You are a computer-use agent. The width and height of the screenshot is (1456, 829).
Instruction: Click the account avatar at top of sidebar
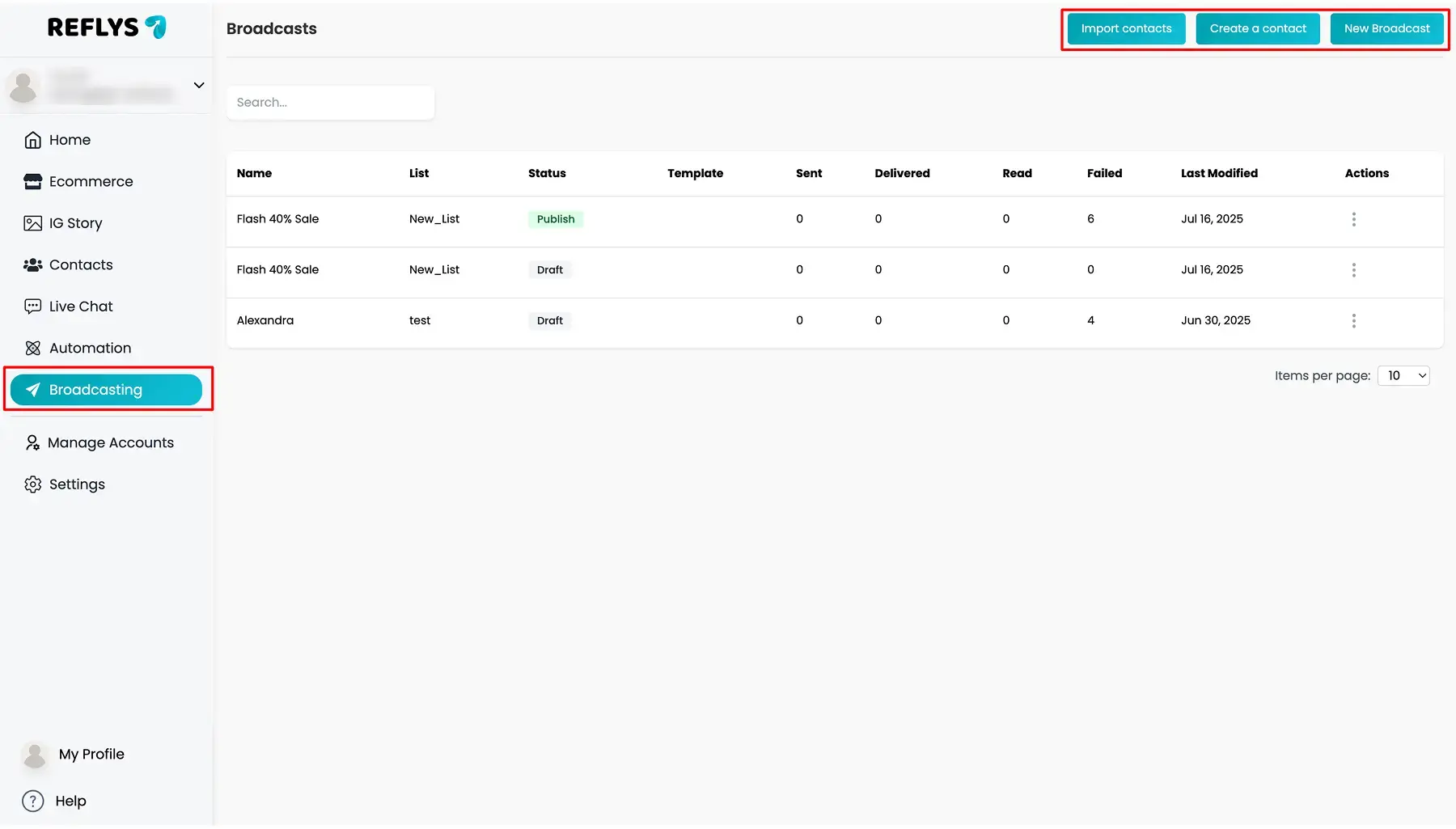click(x=23, y=87)
